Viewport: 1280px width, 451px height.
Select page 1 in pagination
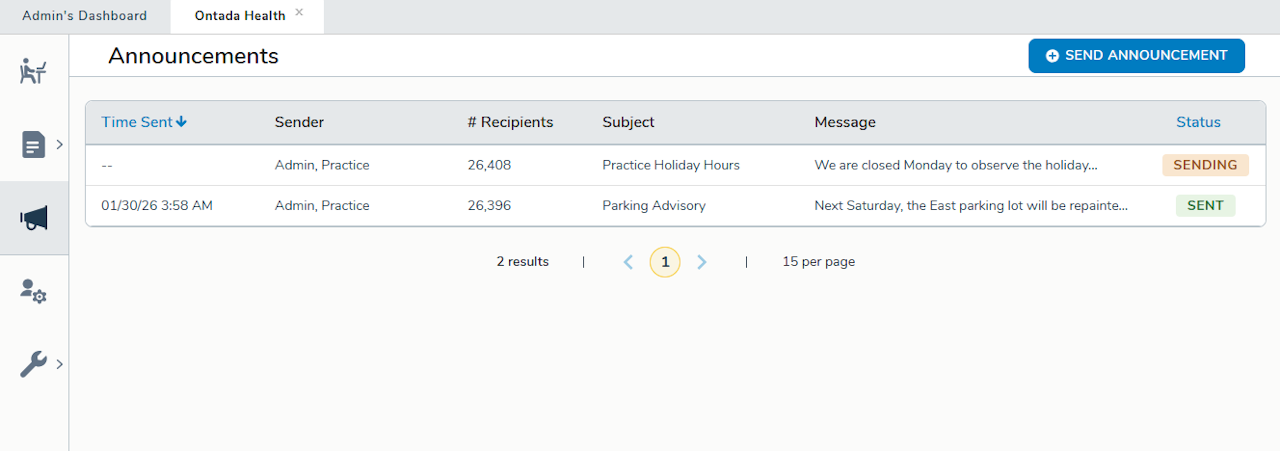click(x=665, y=262)
